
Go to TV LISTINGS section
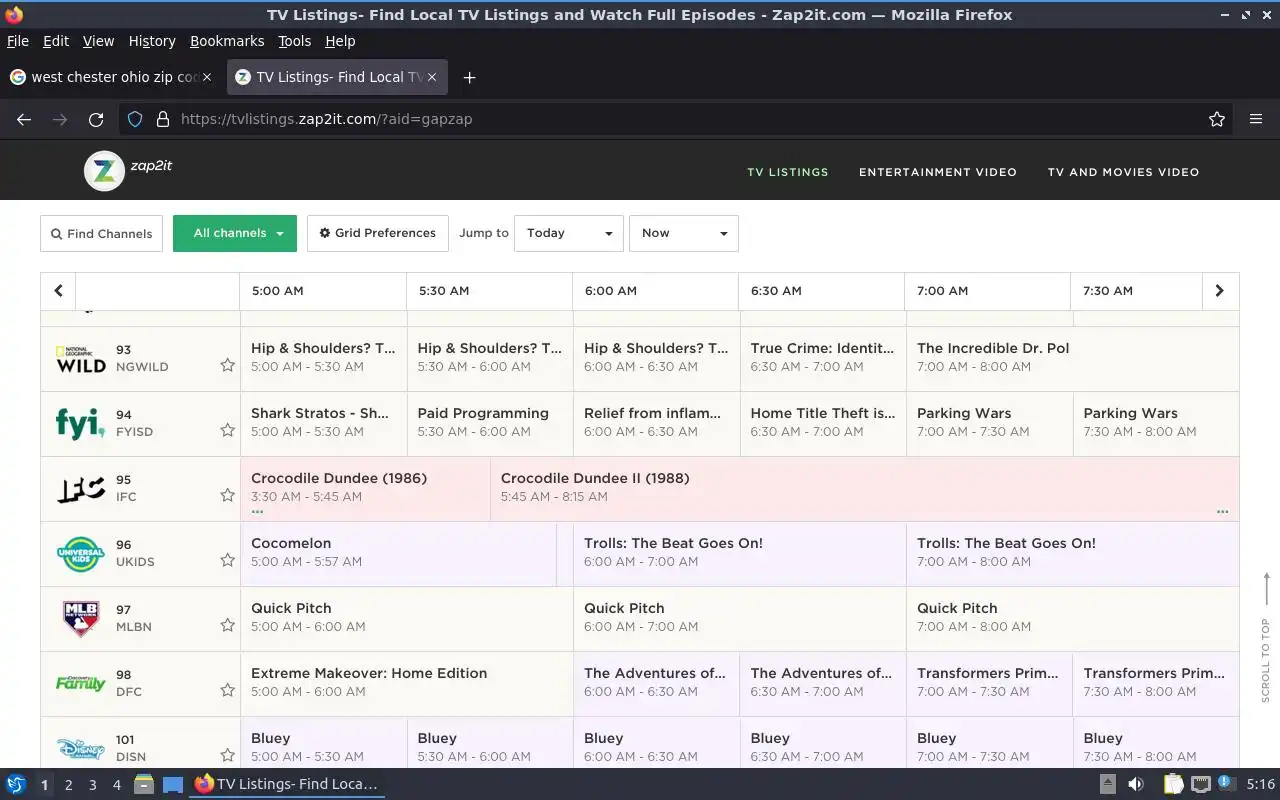pyautogui.click(x=788, y=172)
